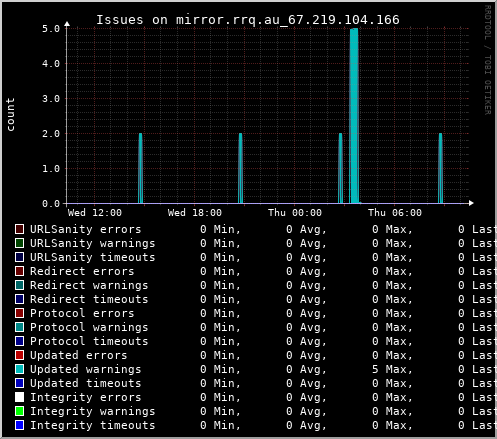
Task: Select the Integrity timeouts blue swatch
Action: point(20,425)
